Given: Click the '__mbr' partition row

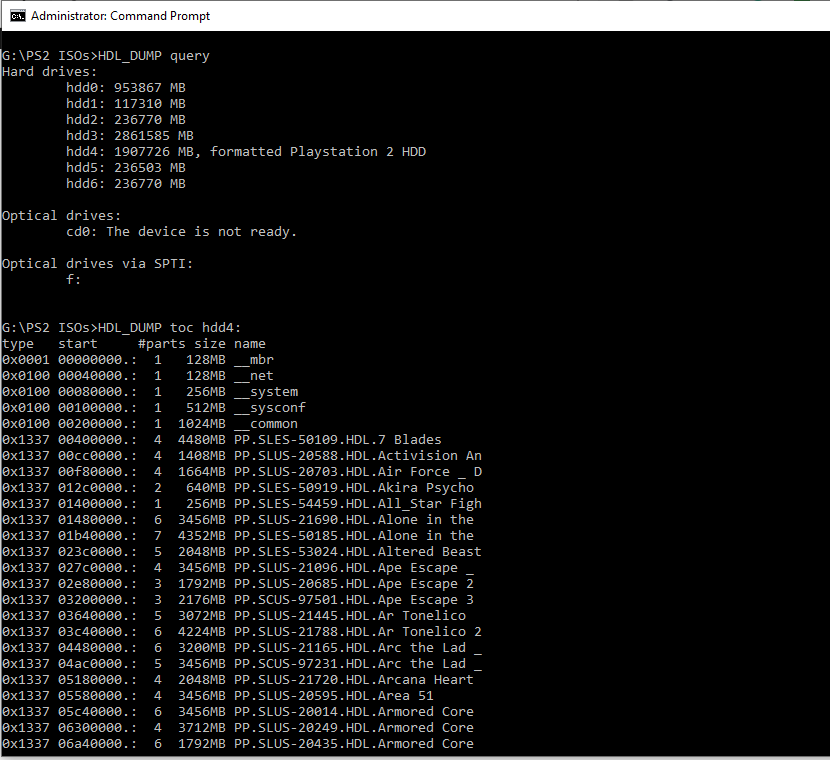Looking at the screenshot, I should (x=138, y=360).
